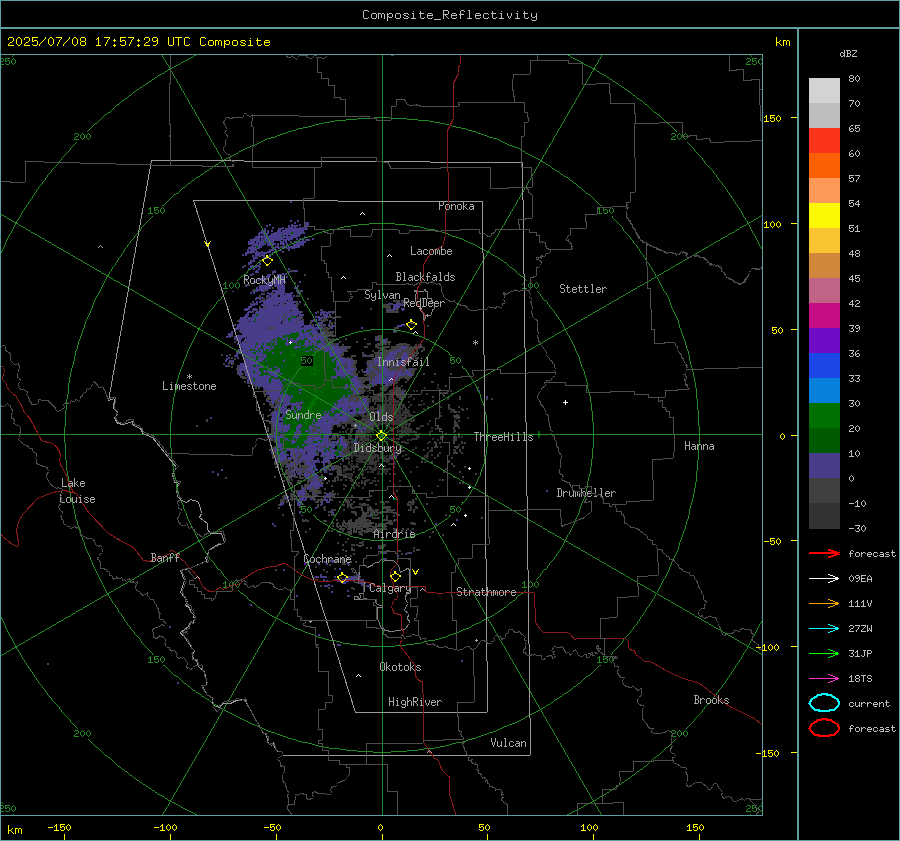Viewport: 900px width, 841px height.
Task: Click the Olds town label
Action: (381, 417)
